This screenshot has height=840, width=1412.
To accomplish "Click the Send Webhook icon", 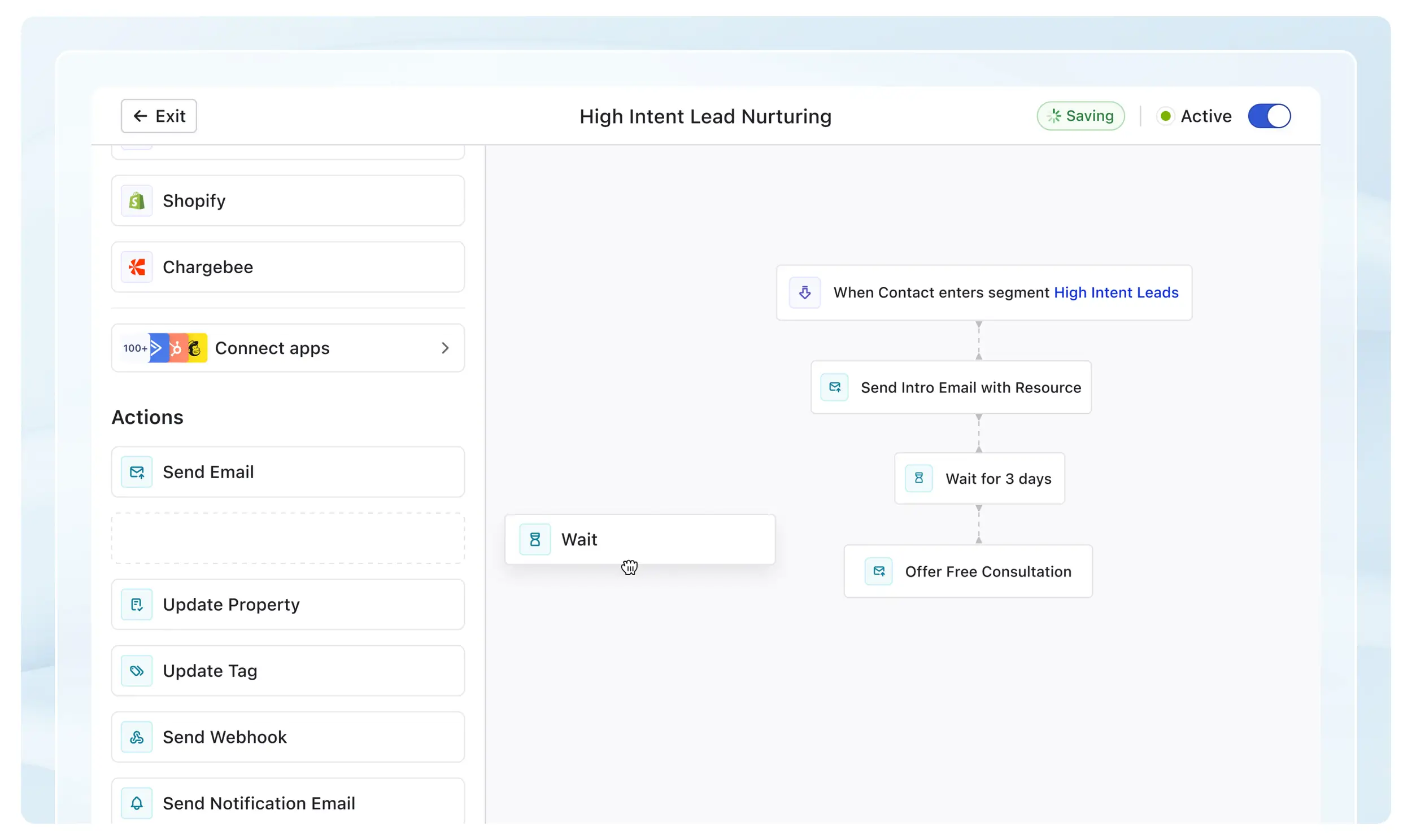I will [137, 737].
